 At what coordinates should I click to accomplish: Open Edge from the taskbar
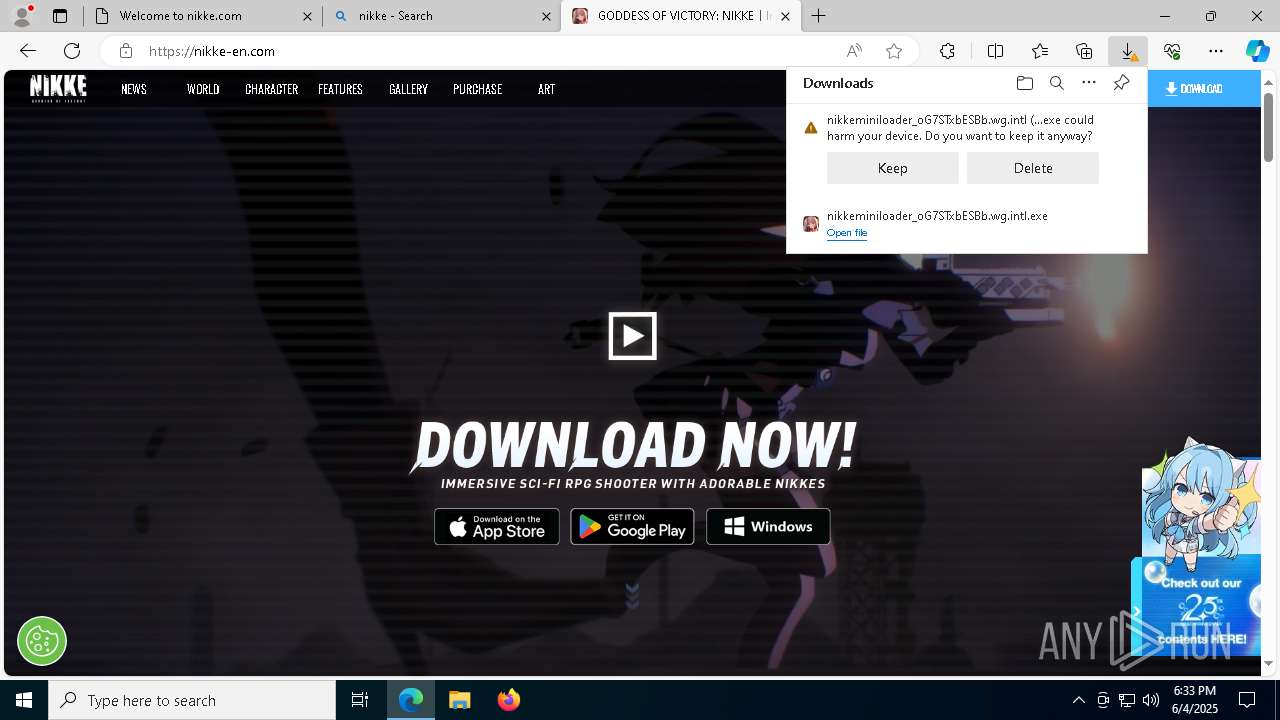tap(410, 700)
